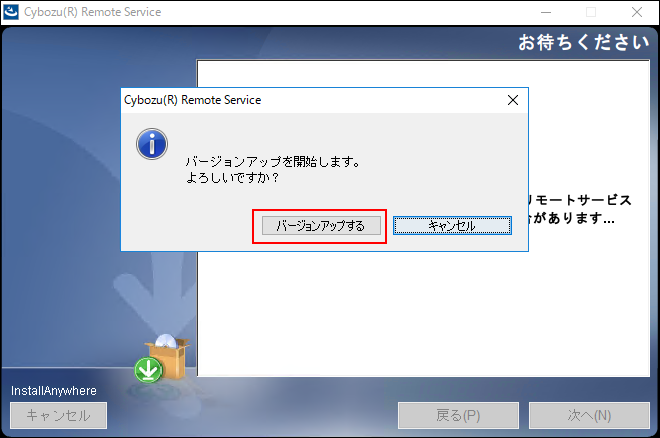The image size is (660, 438).
Task: Click the Cybozu app icon in title bar
Action: click(11, 12)
